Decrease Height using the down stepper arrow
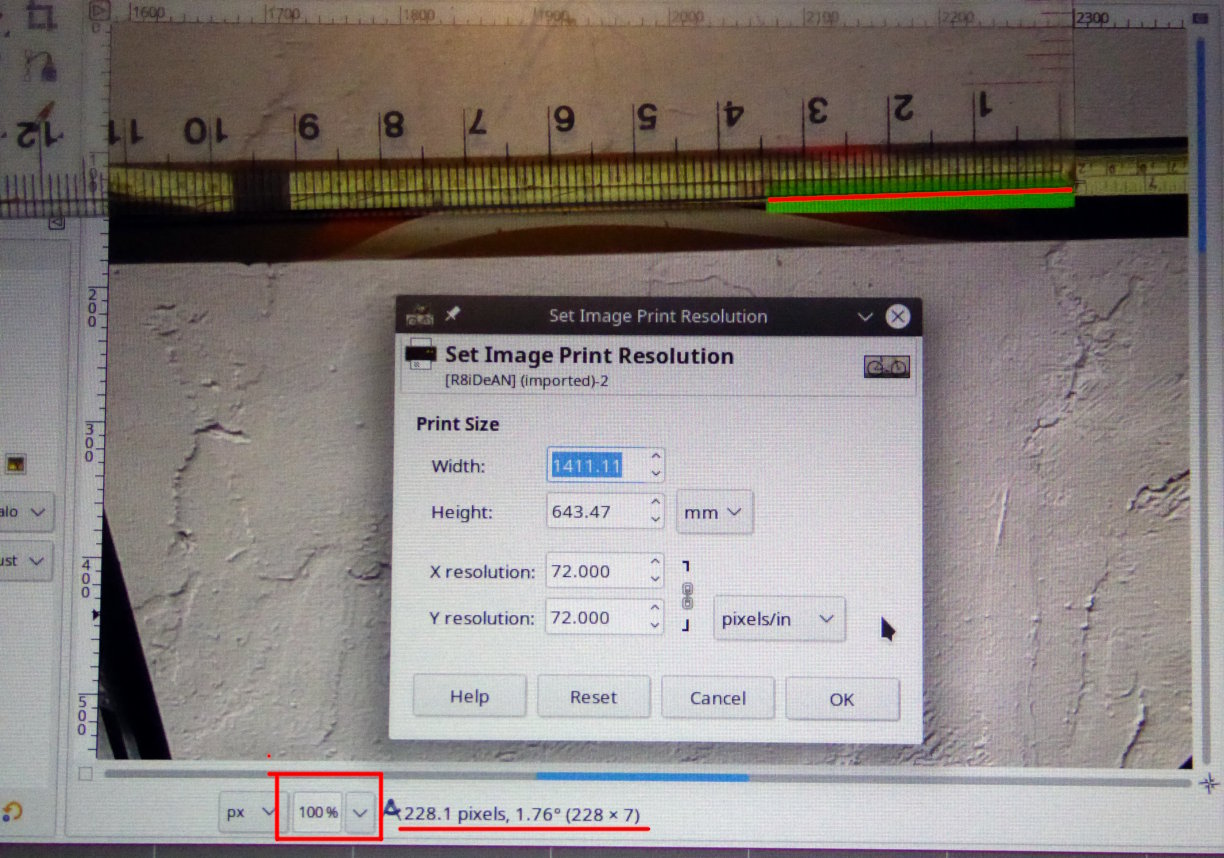Viewport: 1224px width, 858px height. [x=655, y=520]
